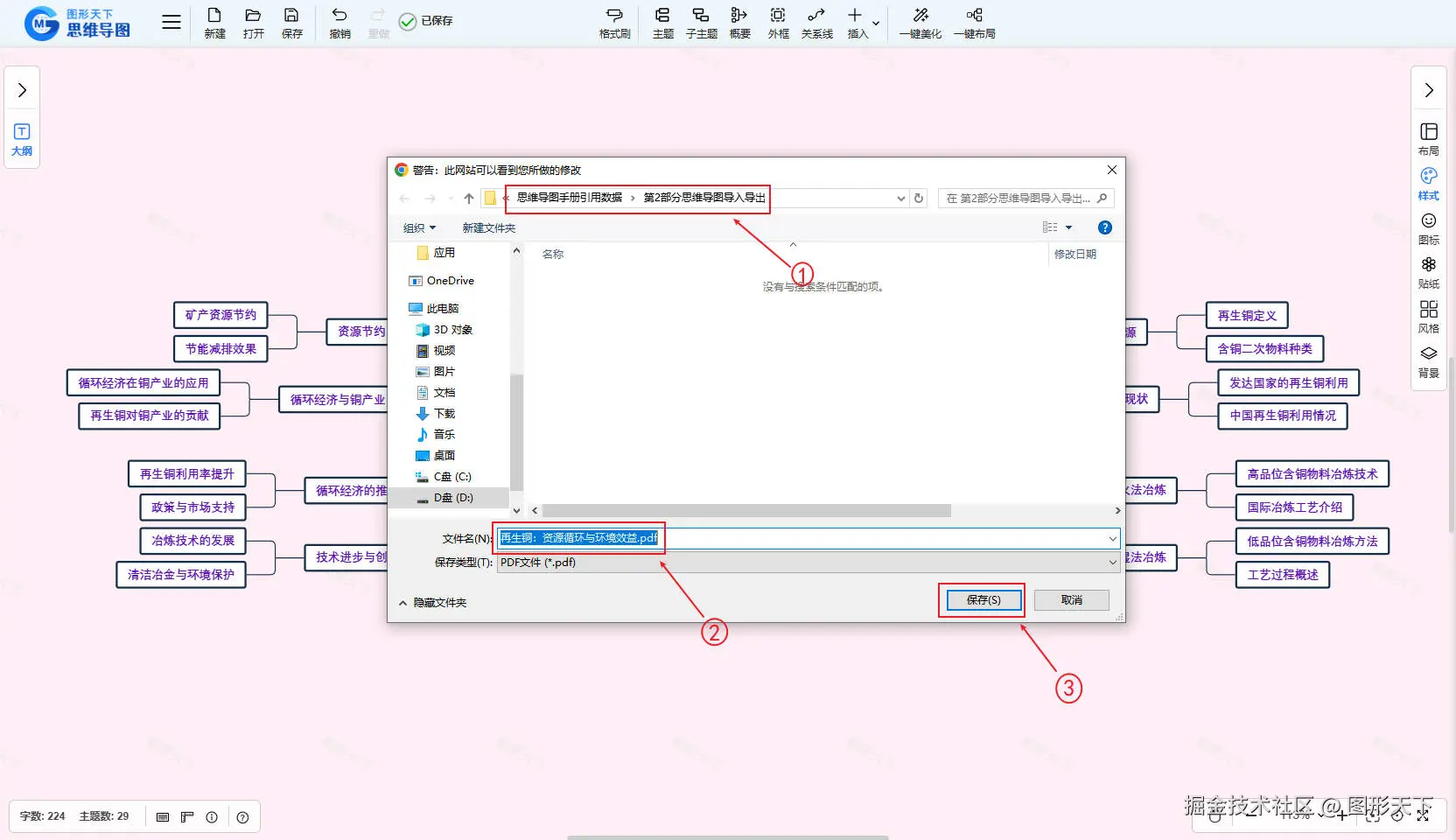Screen dimensions: 1456x840
Task: Apply 一键美化 one-click beautify
Action: 920,24
